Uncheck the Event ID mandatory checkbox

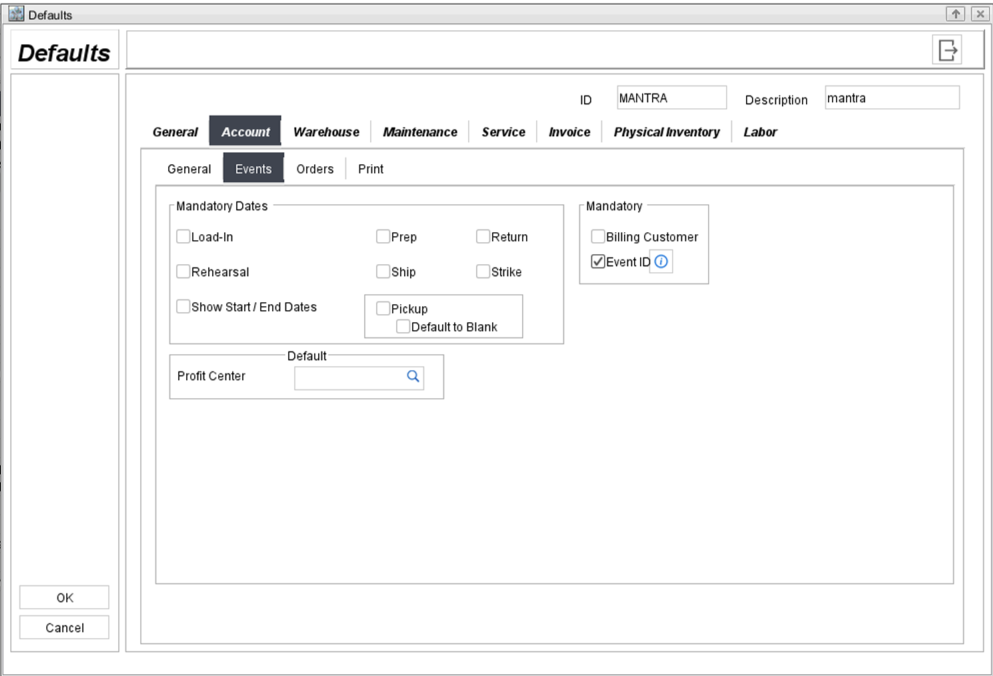click(598, 262)
